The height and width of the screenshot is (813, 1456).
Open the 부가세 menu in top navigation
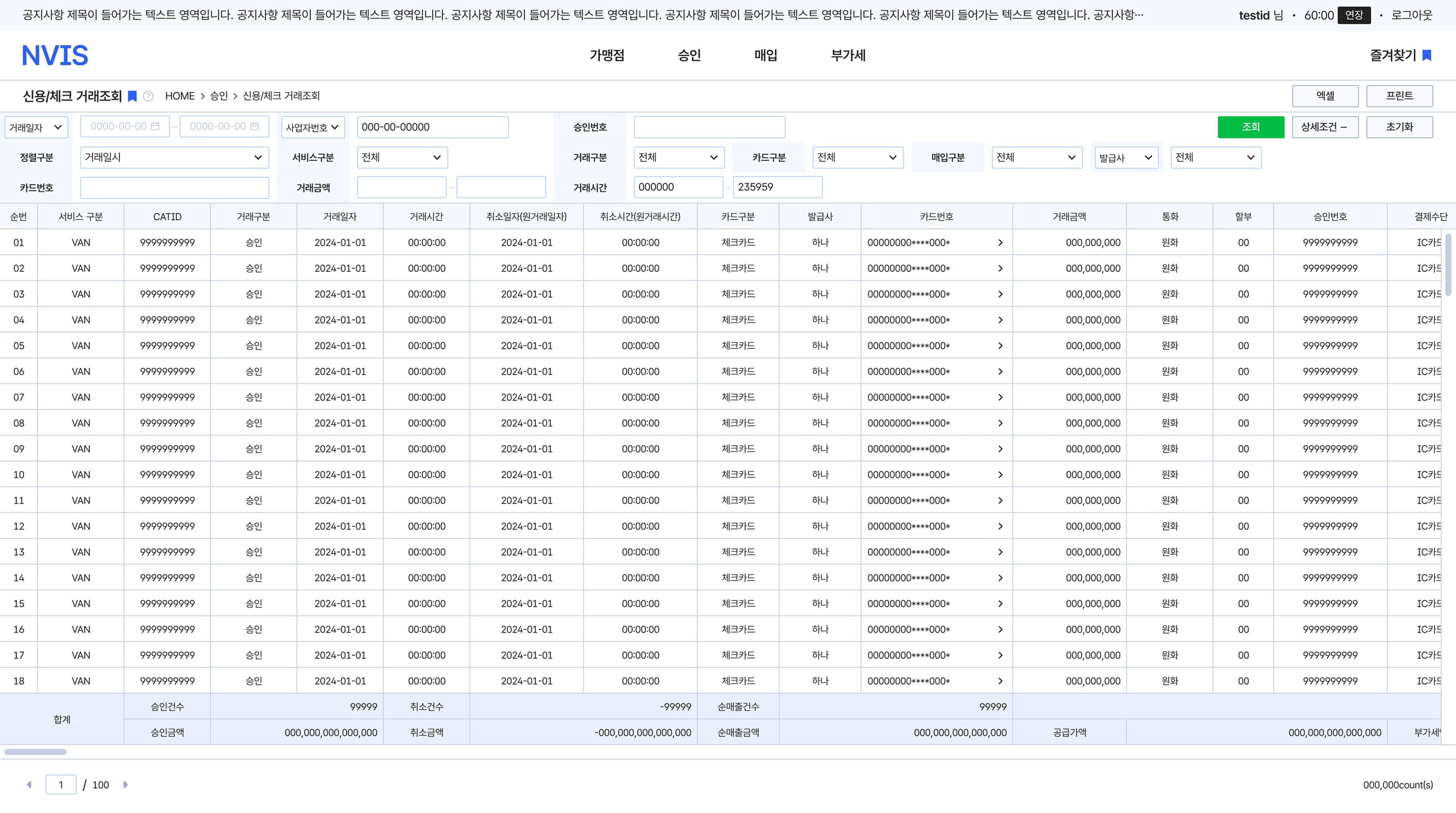[848, 56]
